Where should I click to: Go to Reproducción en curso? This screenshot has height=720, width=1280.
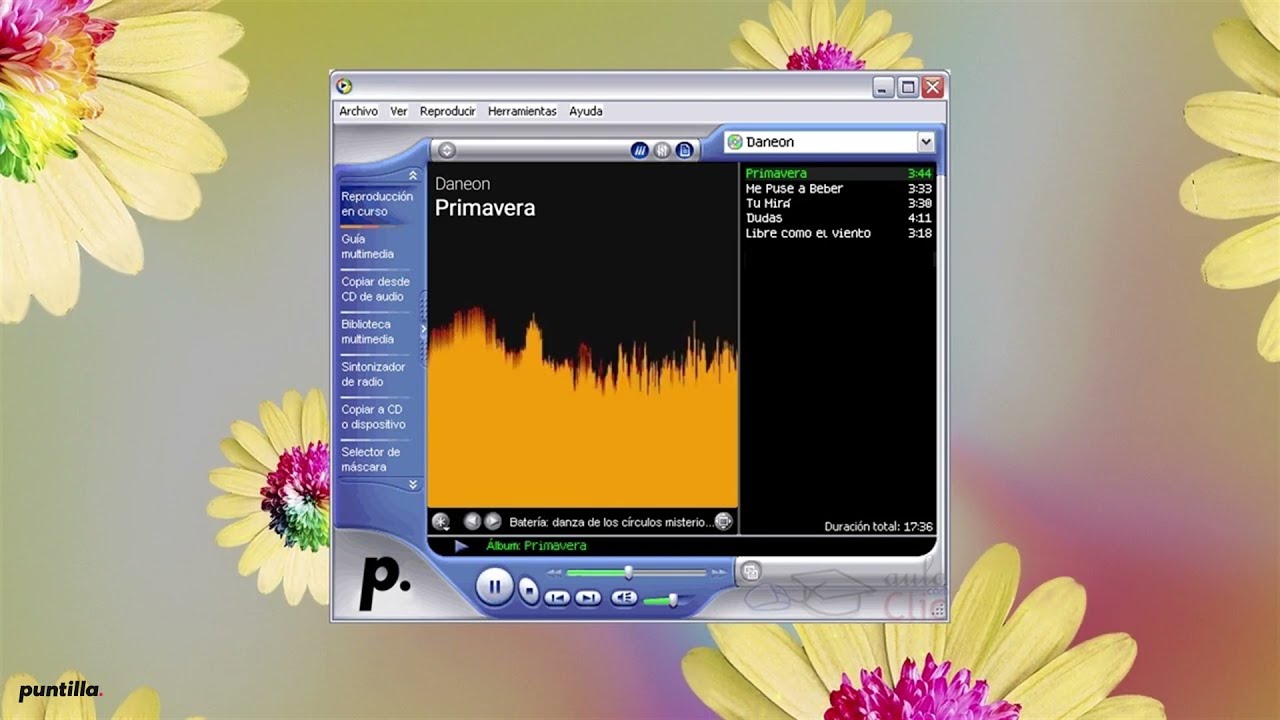point(377,204)
